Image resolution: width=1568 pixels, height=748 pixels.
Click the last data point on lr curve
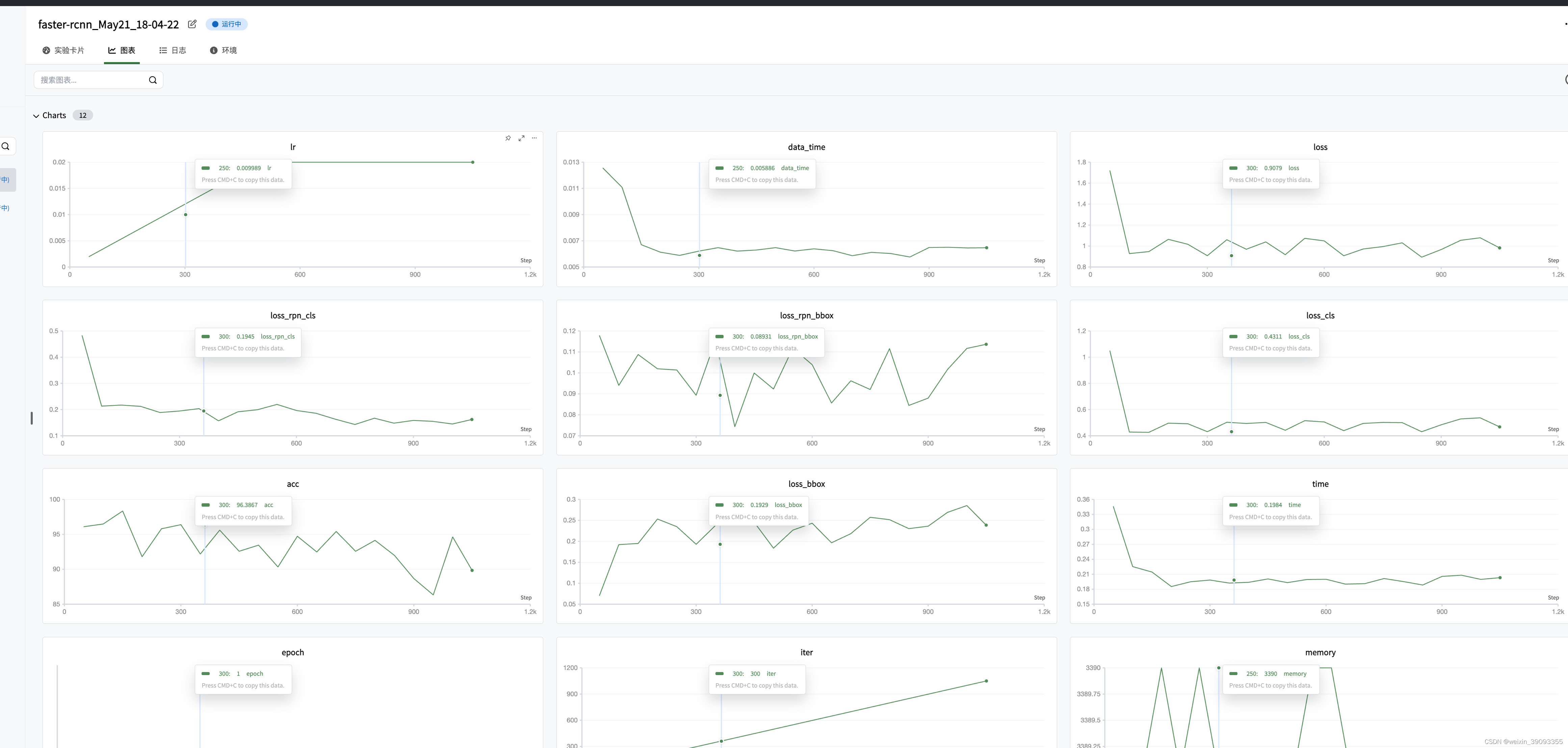[x=473, y=162]
